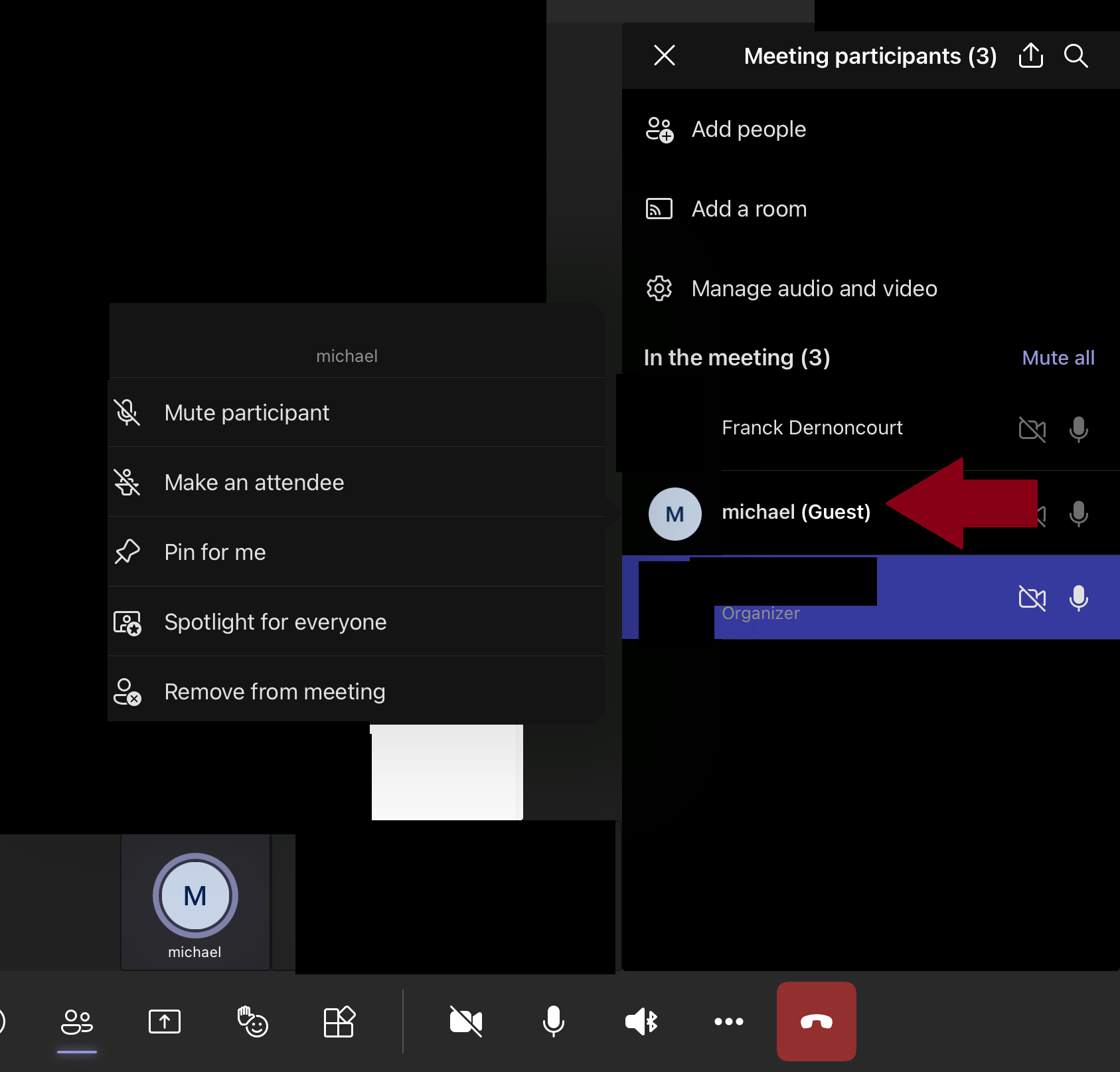The width and height of the screenshot is (1120, 1072).
Task: Choose Mute participant from michael menu
Action: point(357,412)
